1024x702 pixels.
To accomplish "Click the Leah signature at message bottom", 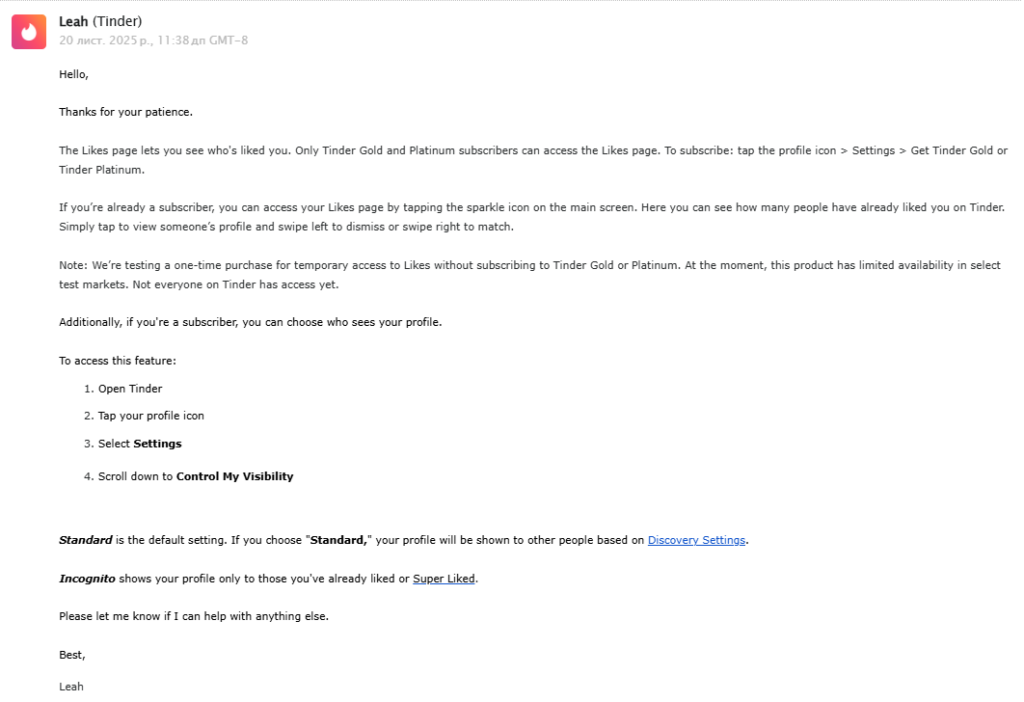I will tap(71, 686).
